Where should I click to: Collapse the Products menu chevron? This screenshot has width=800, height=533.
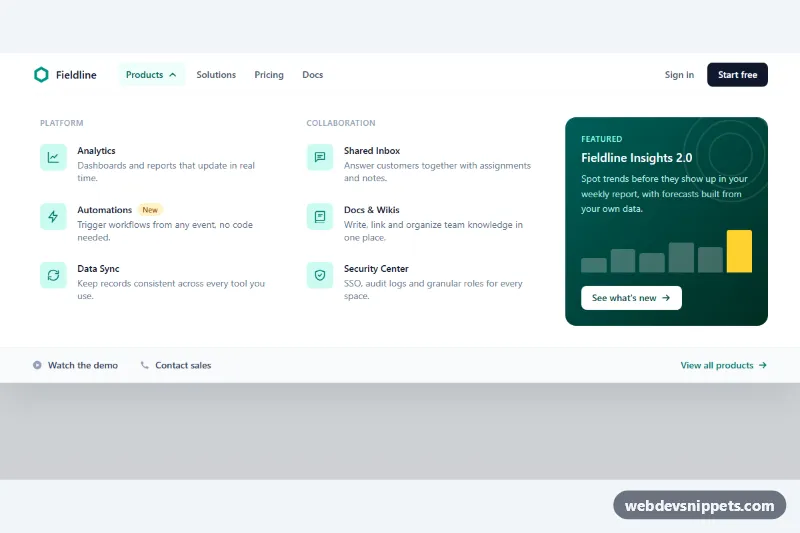pos(172,75)
